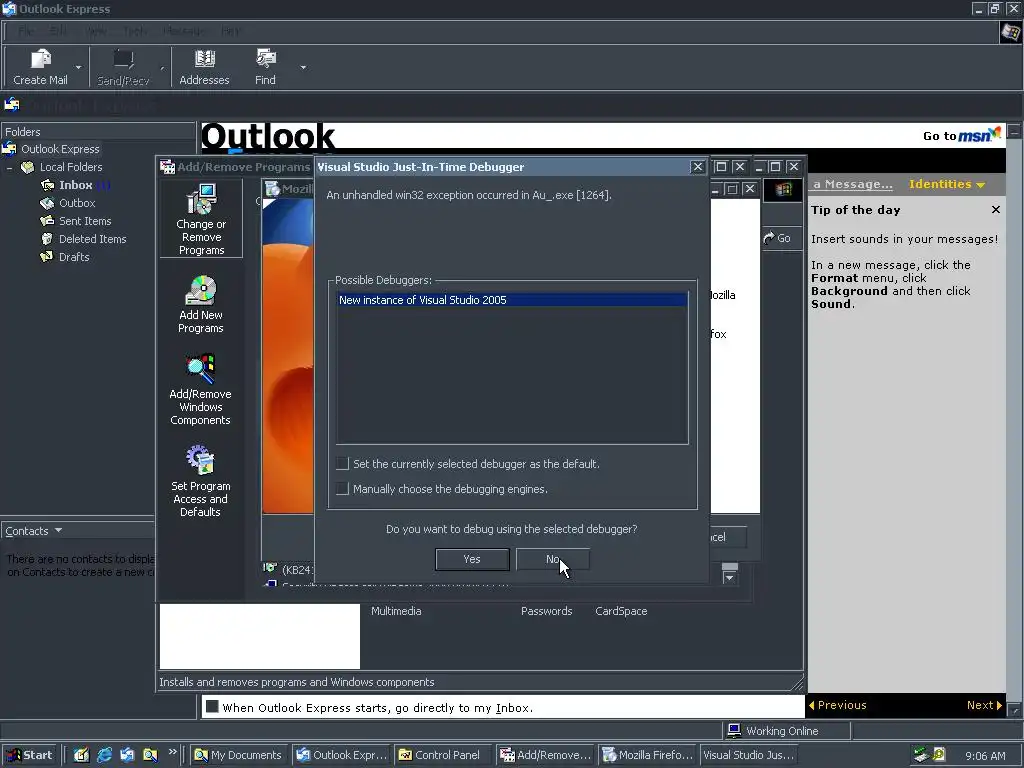1024x768 pixels.
Task: Open the Message menu in Outlook Express
Action: click(x=182, y=31)
